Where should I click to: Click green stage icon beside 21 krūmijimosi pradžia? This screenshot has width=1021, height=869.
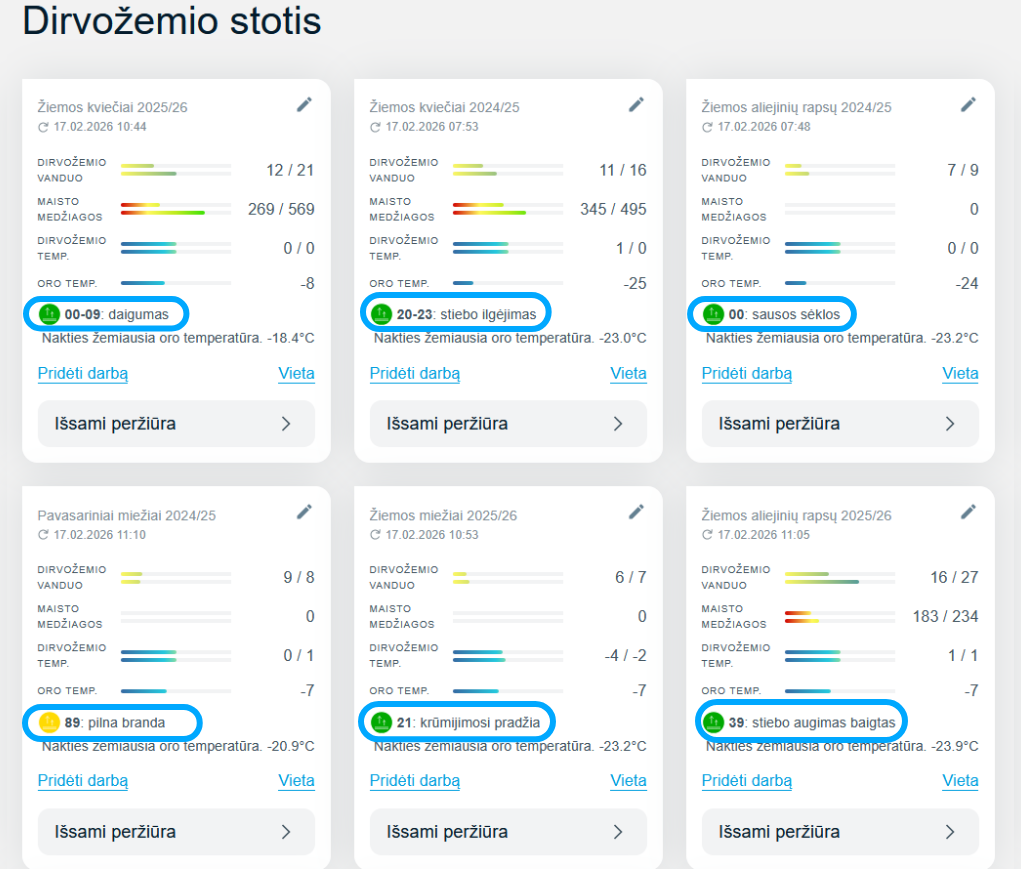coord(382,722)
